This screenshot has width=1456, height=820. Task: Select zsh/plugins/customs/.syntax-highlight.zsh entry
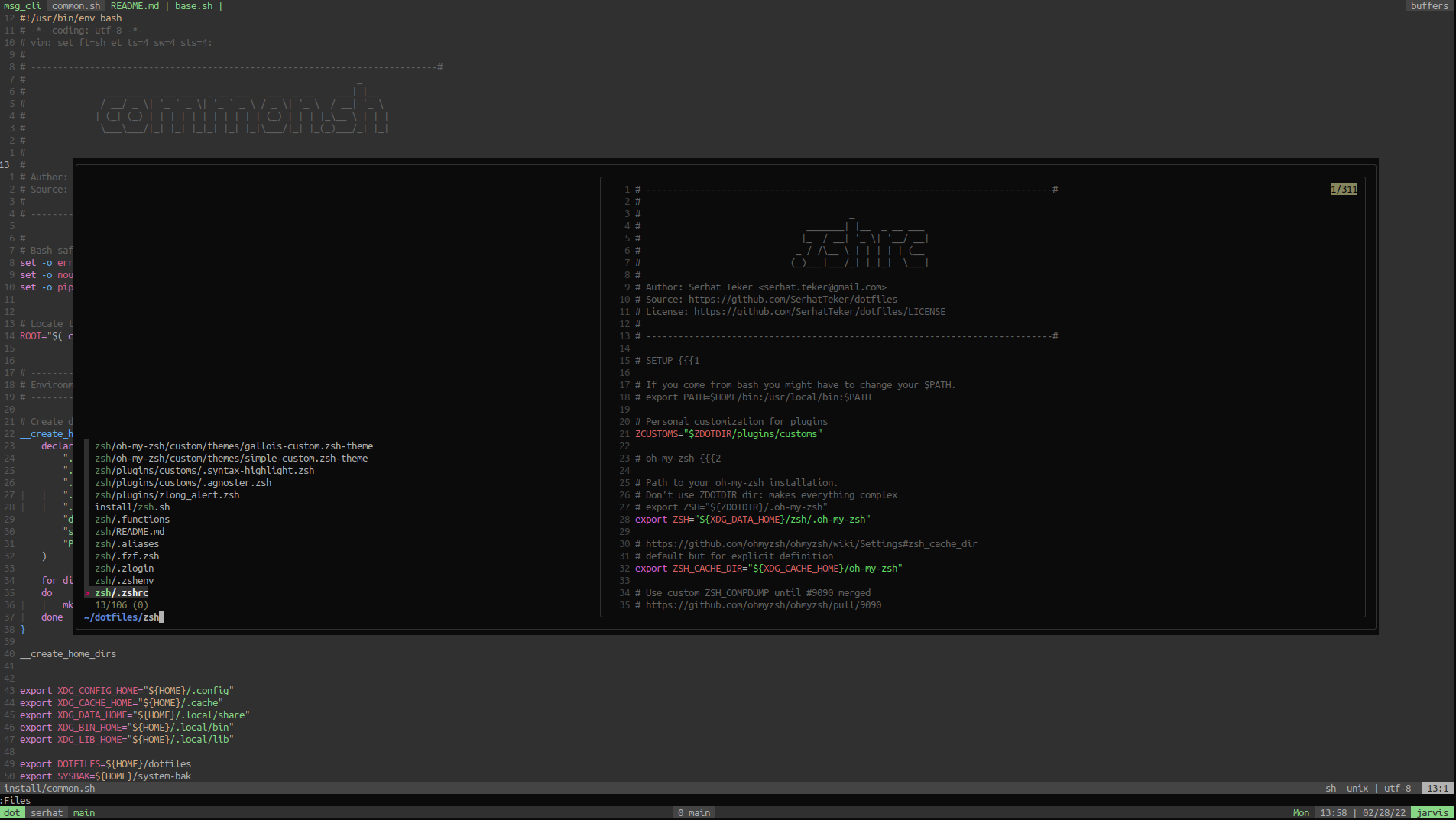click(x=204, y=470)
